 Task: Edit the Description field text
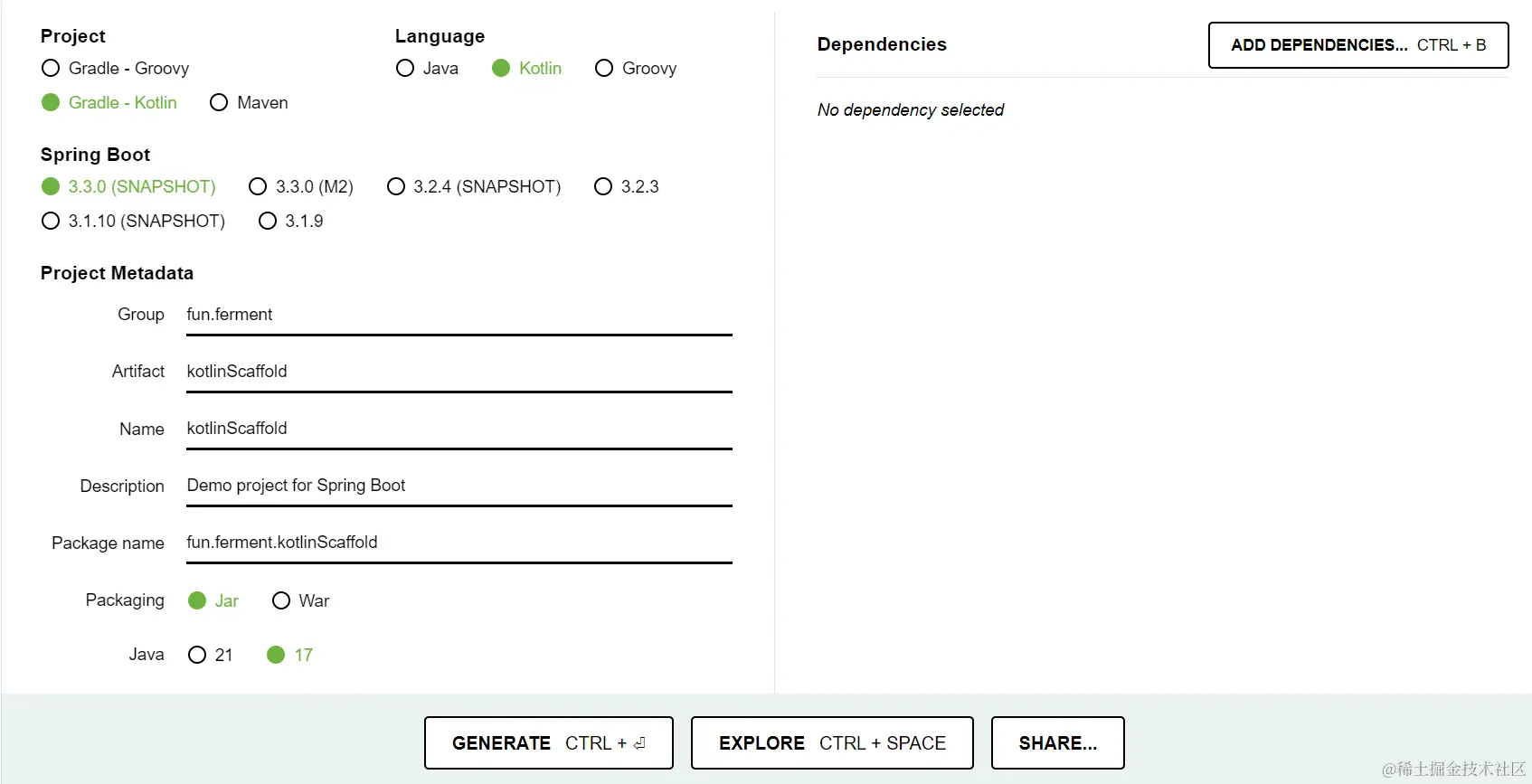click(x=459, y=486)
